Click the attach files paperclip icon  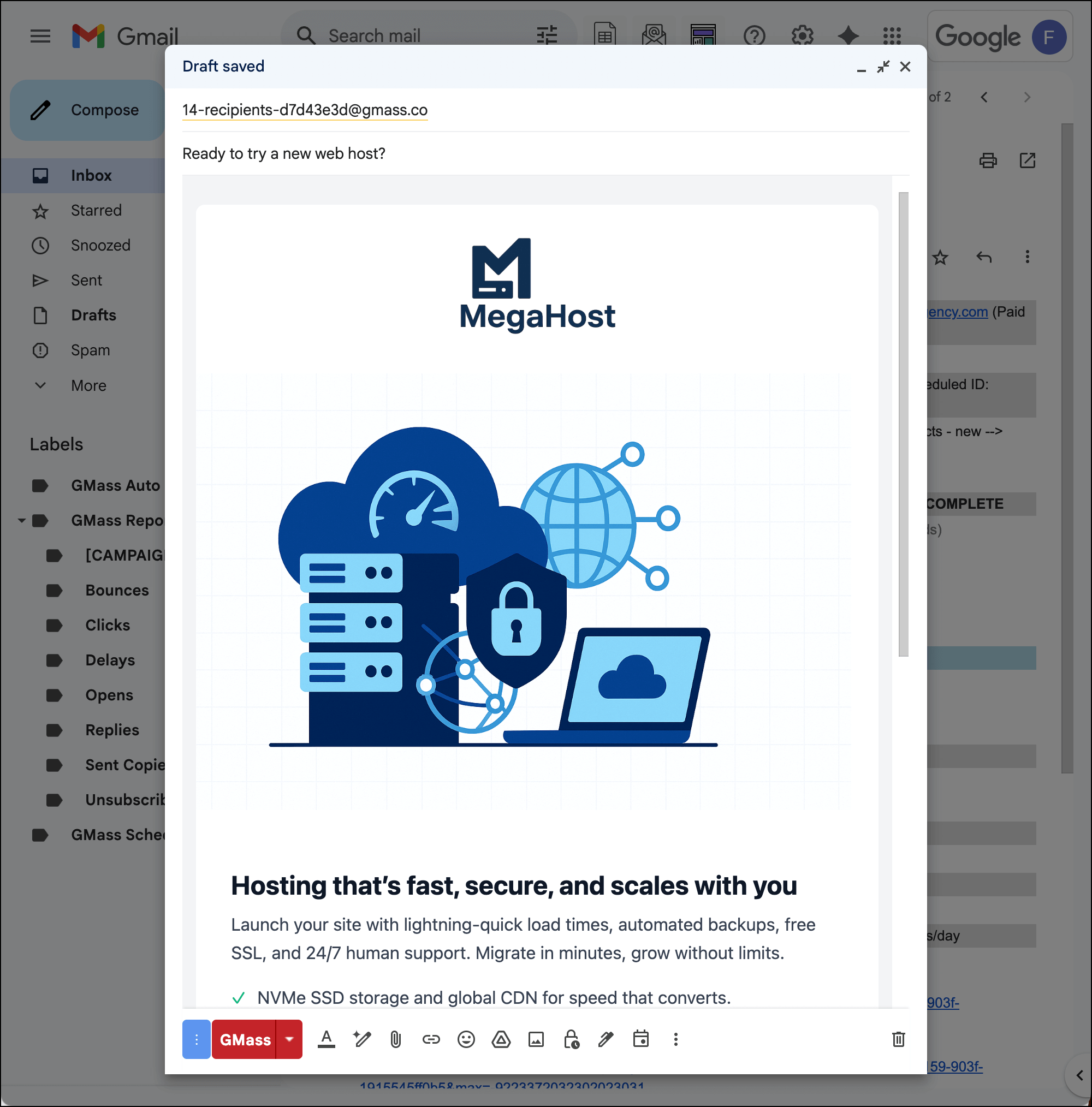click(395, 1039)
